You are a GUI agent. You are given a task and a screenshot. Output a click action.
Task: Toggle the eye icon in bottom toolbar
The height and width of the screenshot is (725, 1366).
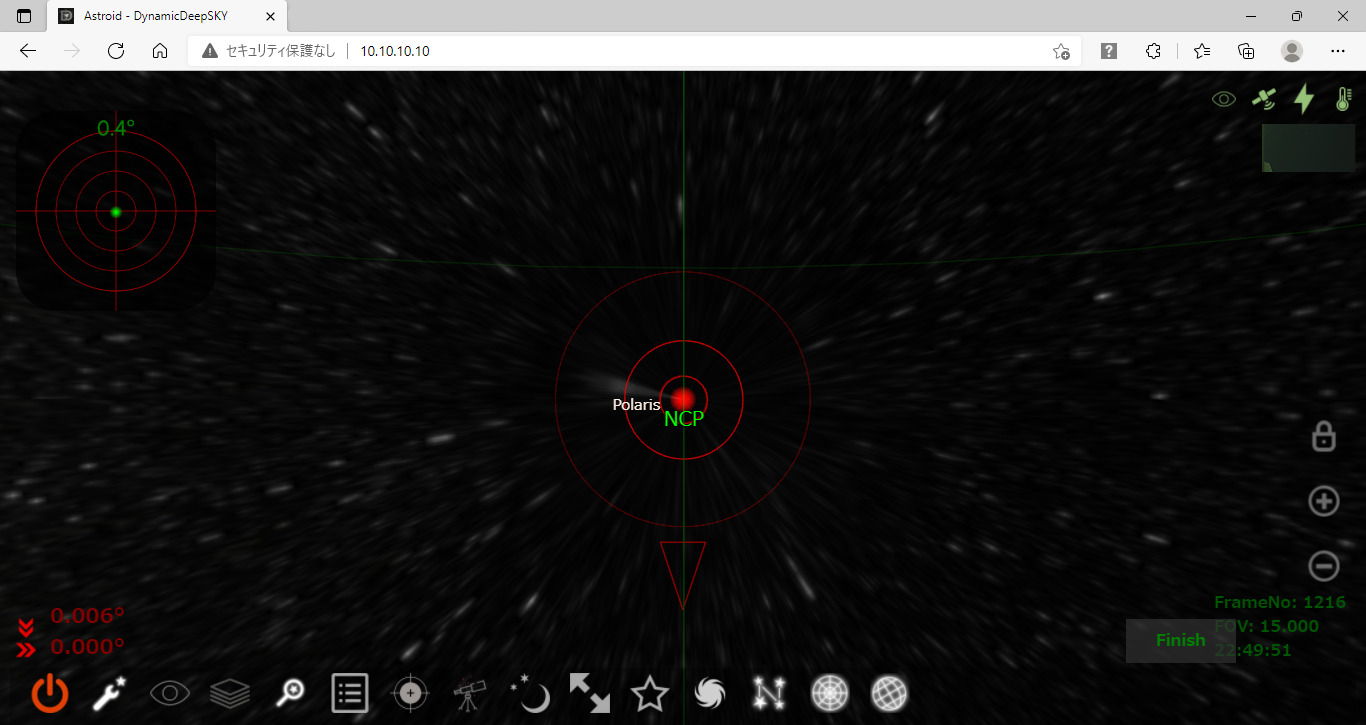[x=170, y=693]
